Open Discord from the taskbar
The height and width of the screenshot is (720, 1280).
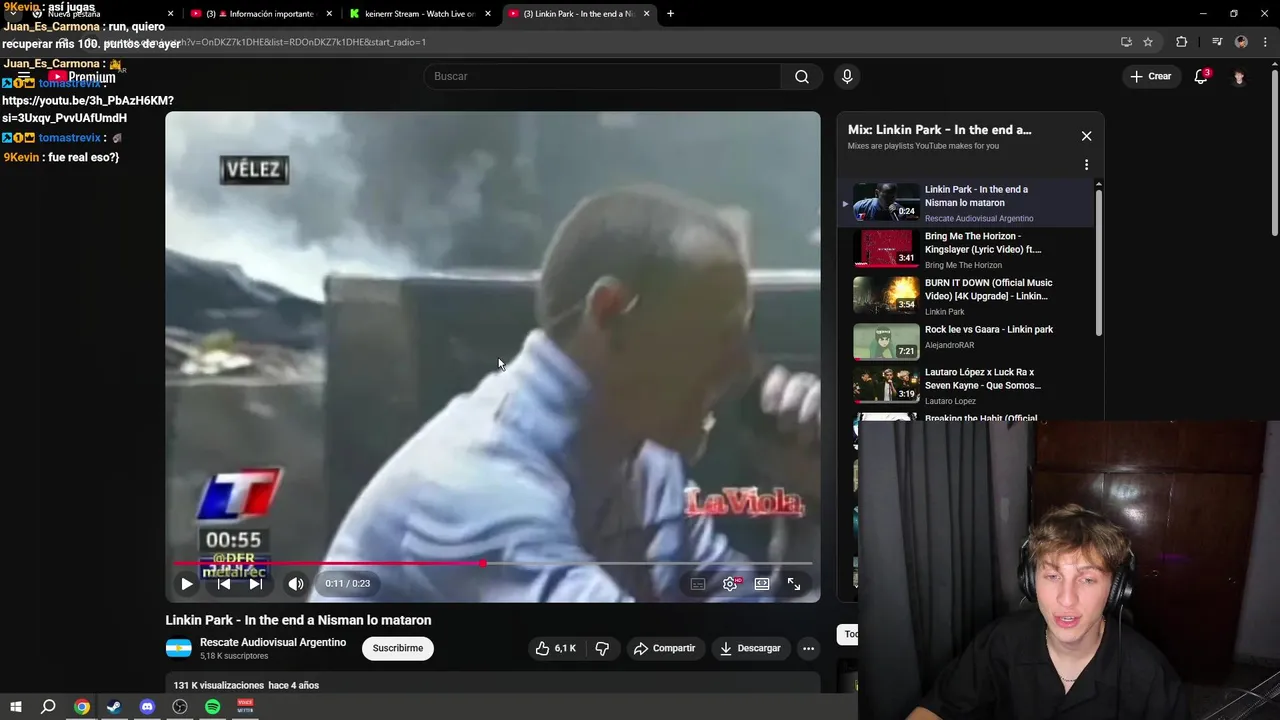pos(147,707)
